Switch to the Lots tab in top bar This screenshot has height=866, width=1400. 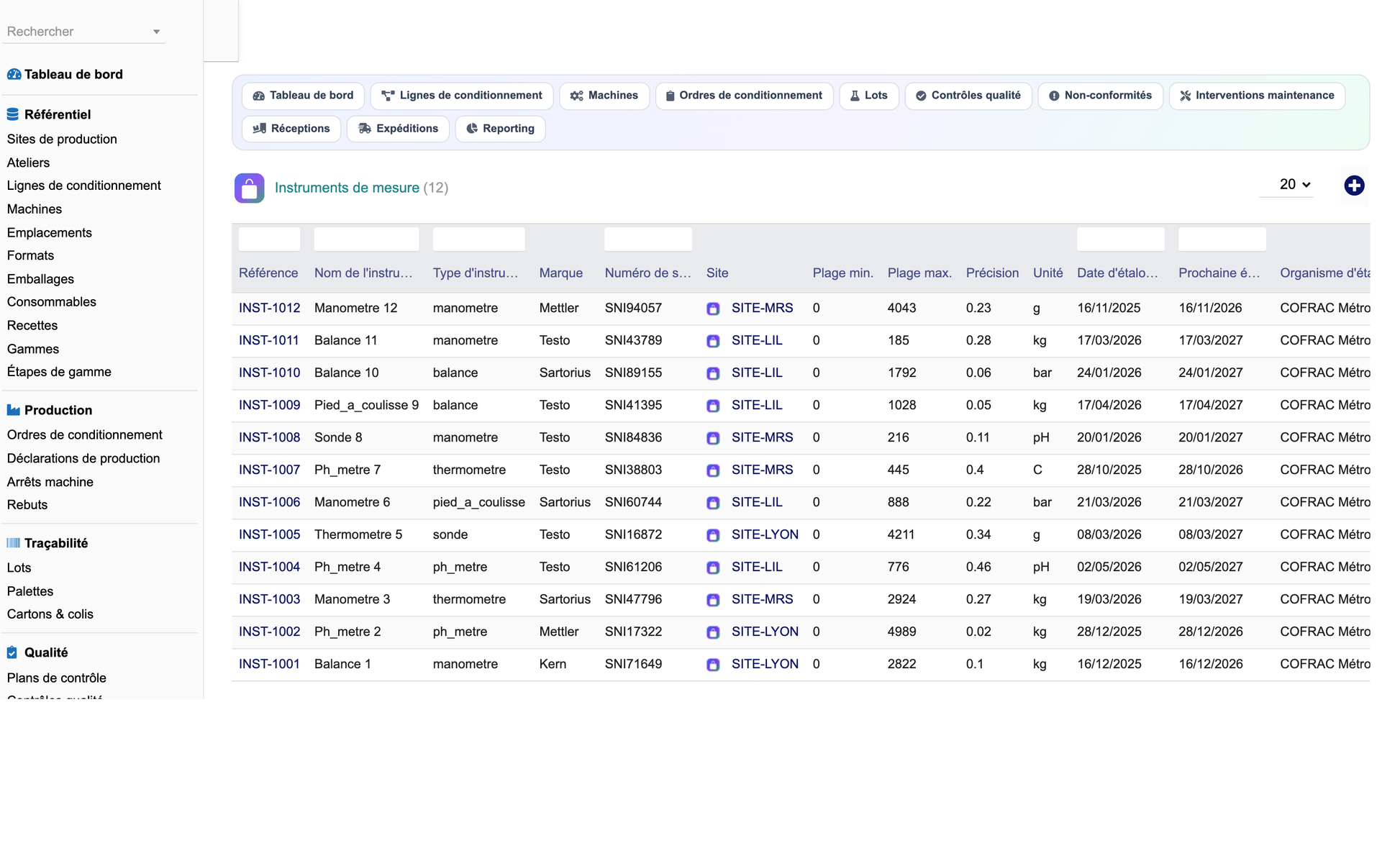(x=869, y=96)
